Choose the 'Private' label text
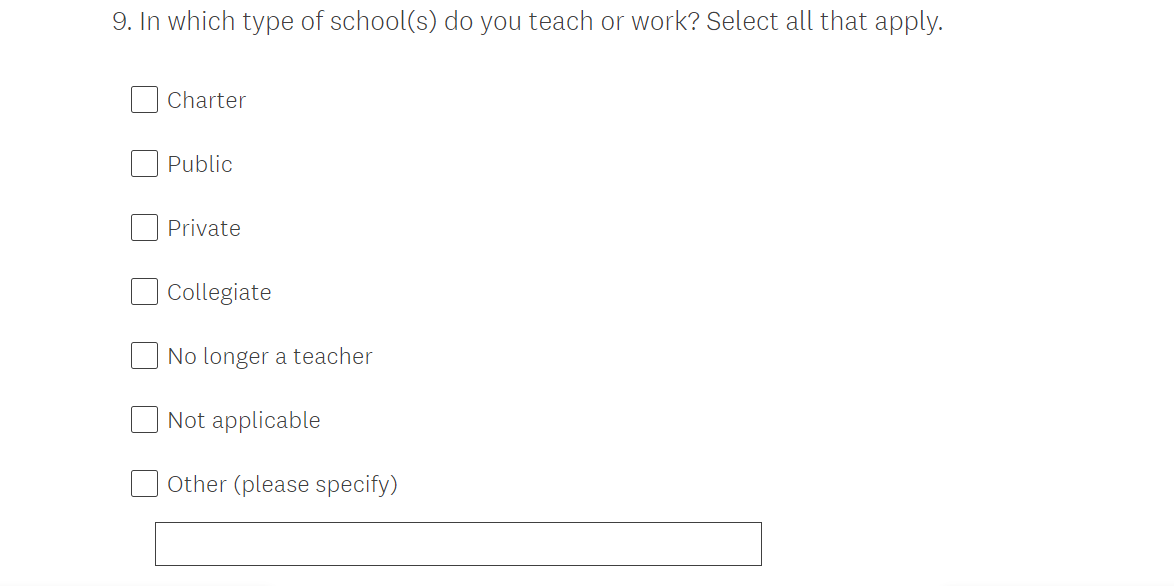 click(204, 228)
